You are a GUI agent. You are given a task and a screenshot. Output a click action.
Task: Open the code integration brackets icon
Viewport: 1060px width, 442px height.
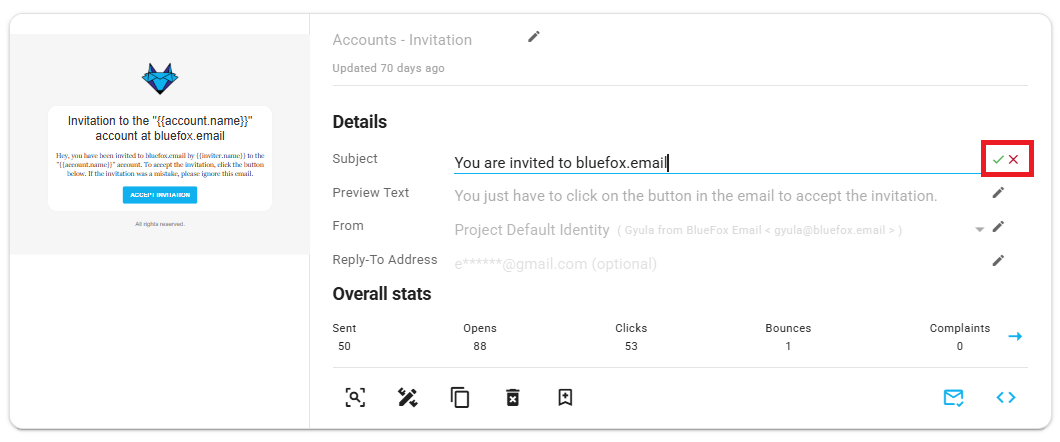1006,397
